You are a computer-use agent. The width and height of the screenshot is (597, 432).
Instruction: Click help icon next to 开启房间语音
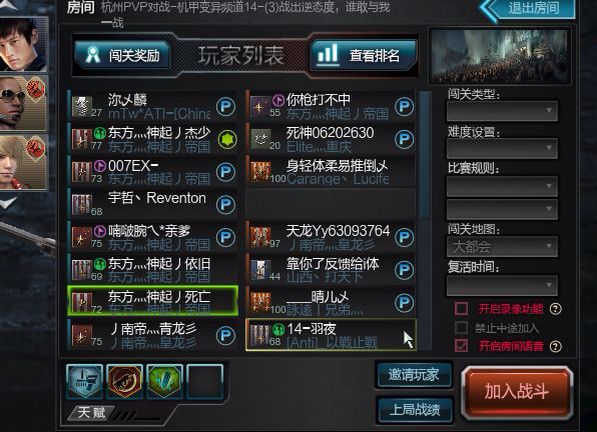click(x=555, y=346)
